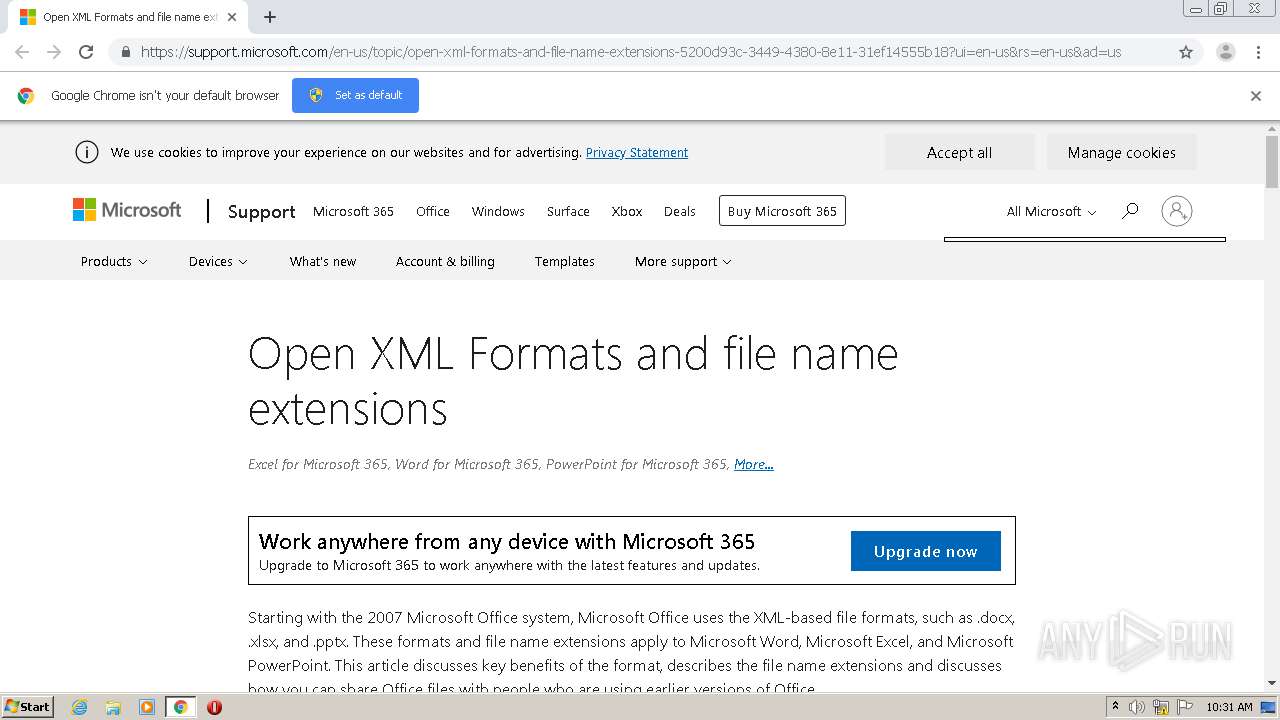Open Templates page
Image resolution: width=1280 pixels, height=720 pixels.
point(564,261)
